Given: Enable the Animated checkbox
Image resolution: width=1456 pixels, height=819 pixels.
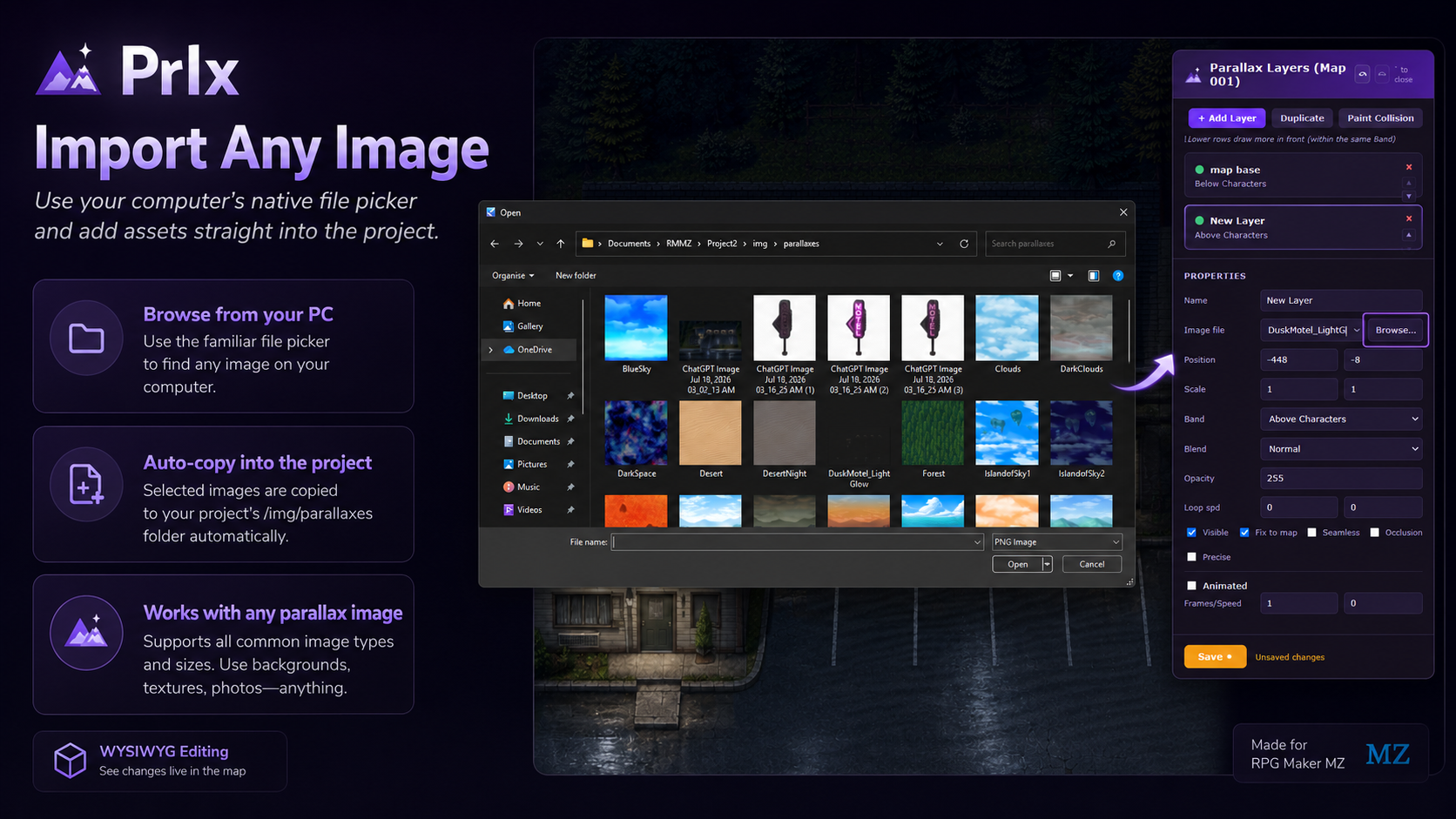Looking at the screenshot, I should click(x=1191, y=586).
